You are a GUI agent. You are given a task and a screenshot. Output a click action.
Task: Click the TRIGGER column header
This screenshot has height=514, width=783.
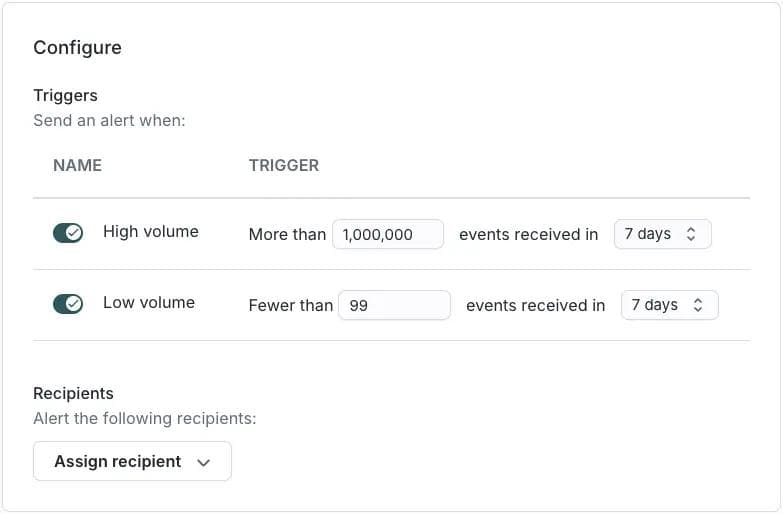[x=284, y=165]
